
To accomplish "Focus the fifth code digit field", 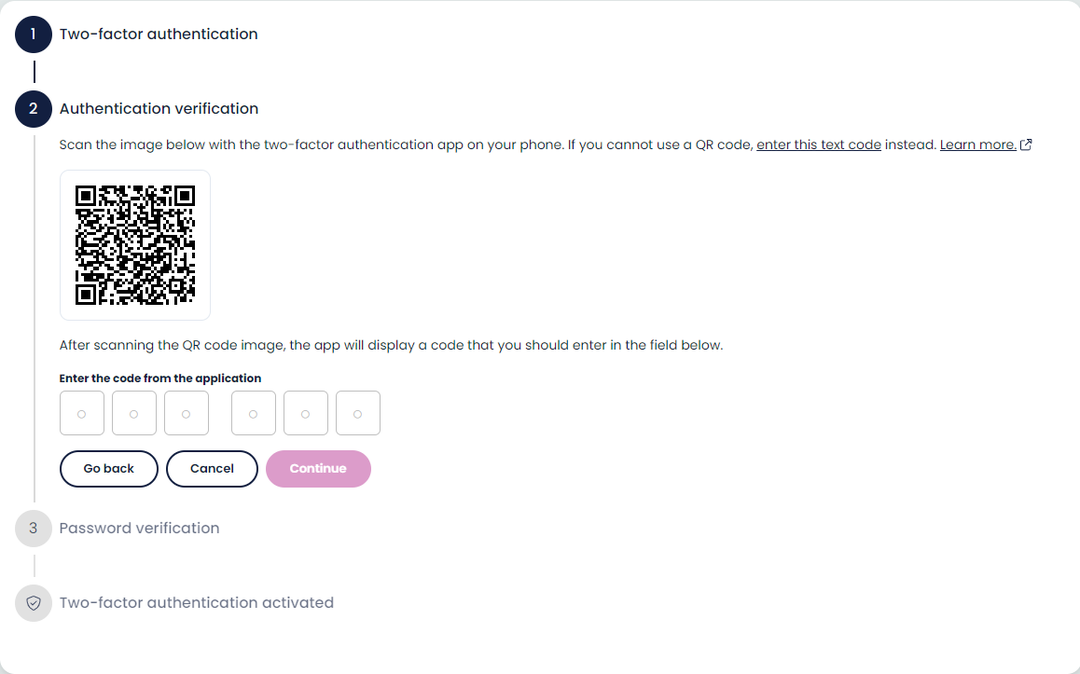I will pos(306,413).
